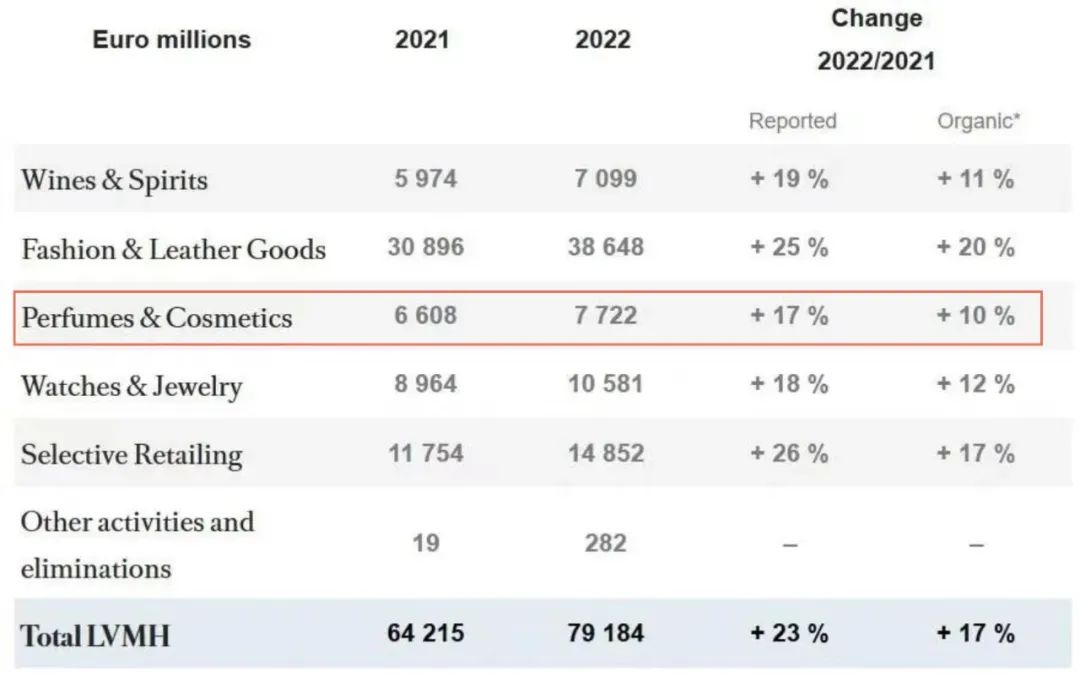1080x683 pixels.
Task: Select the + 23 % total reported change
Action: click(x=789, y=633)
